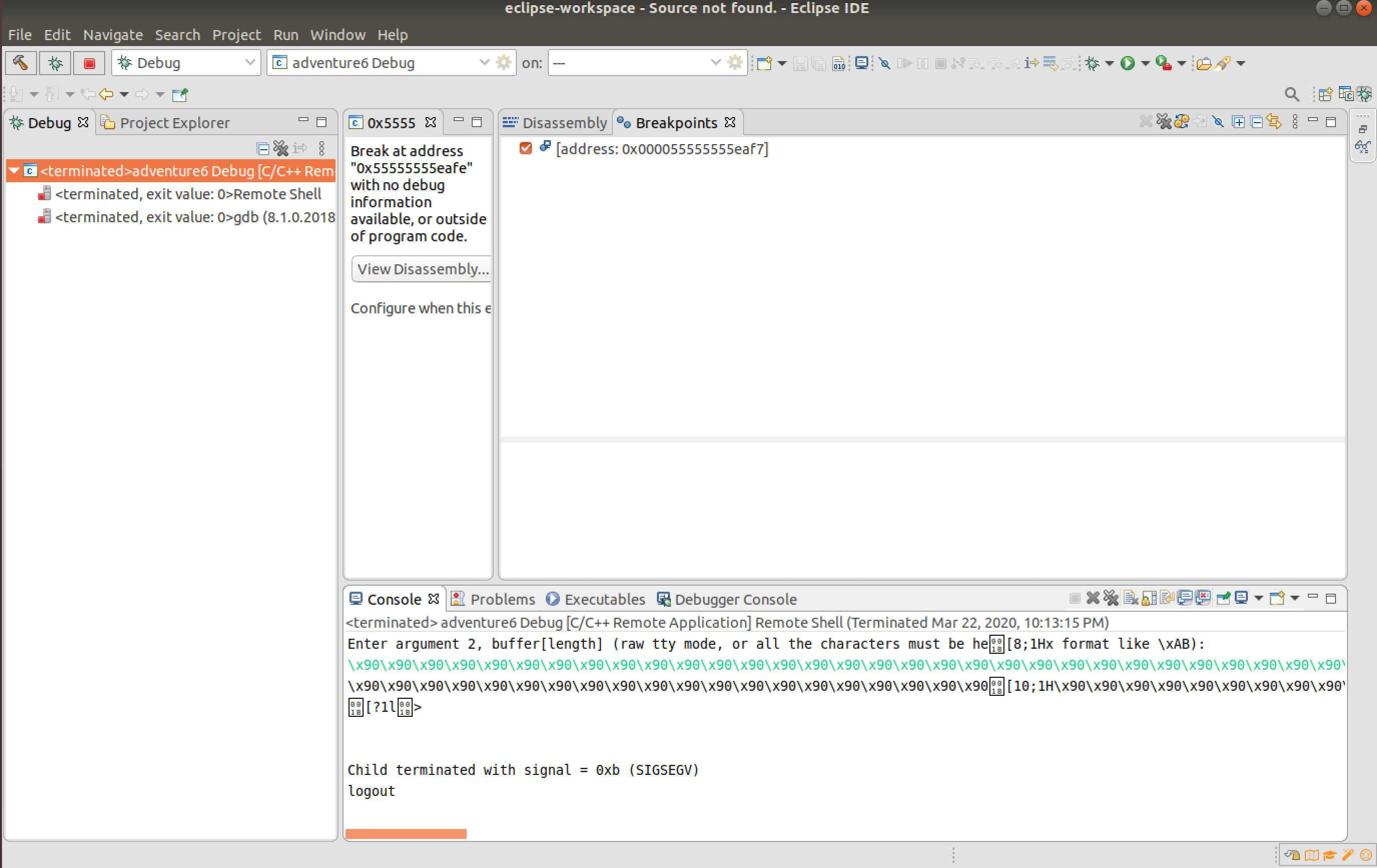This screenshot has height=868, width=1377.
Task: Click the red Terminate stop button
Action: [89, 63]
